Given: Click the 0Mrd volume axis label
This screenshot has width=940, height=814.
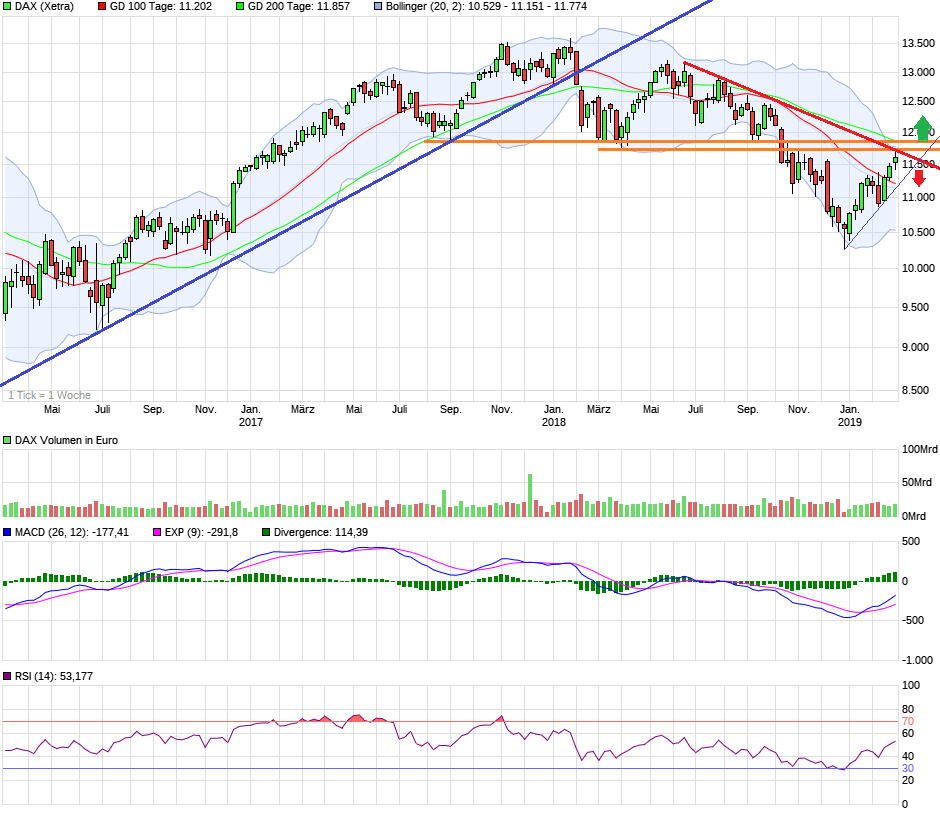Looking at the screenshot, I should click(x=914, y=516).
